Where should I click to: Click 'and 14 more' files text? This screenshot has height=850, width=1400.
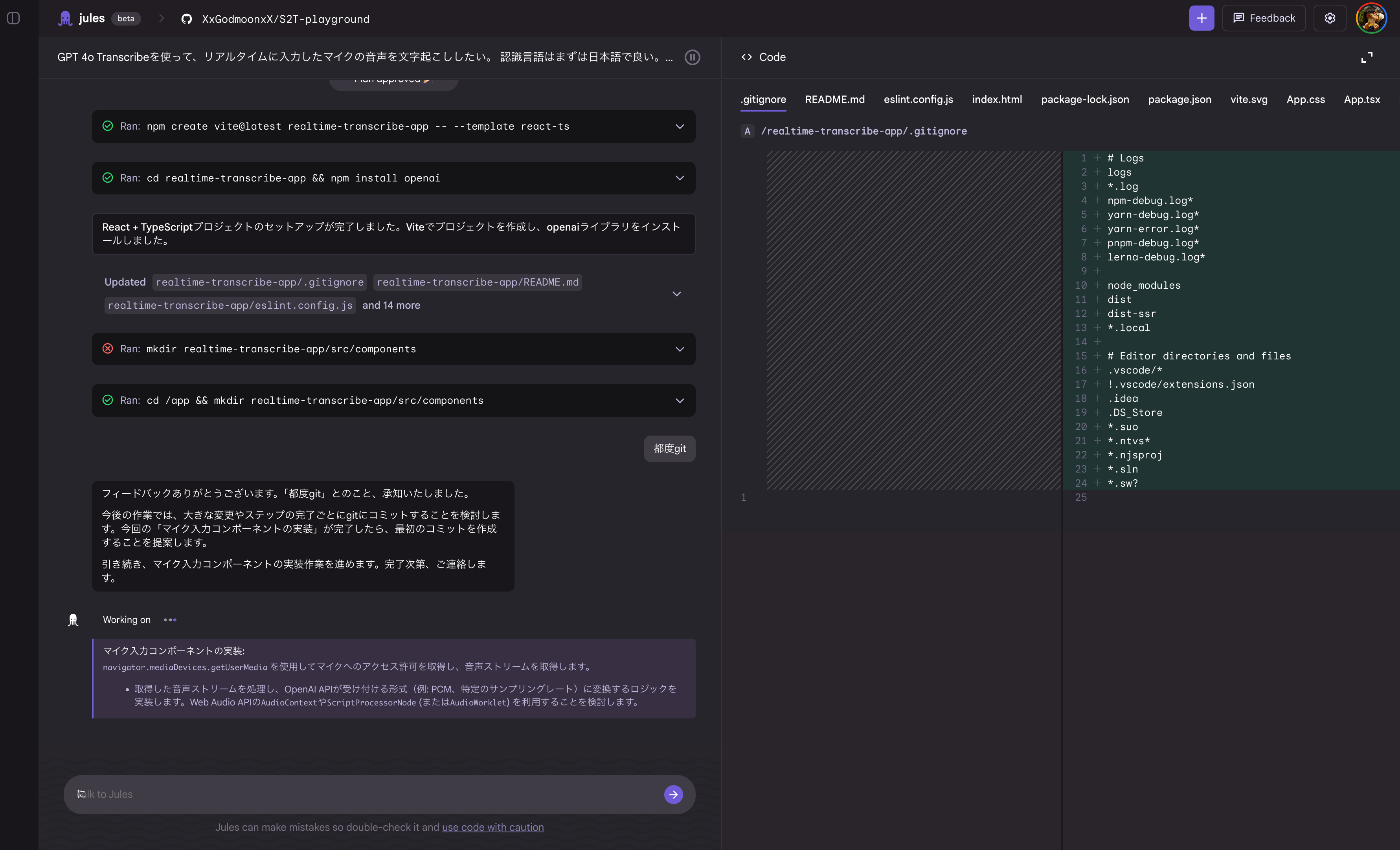391,305
